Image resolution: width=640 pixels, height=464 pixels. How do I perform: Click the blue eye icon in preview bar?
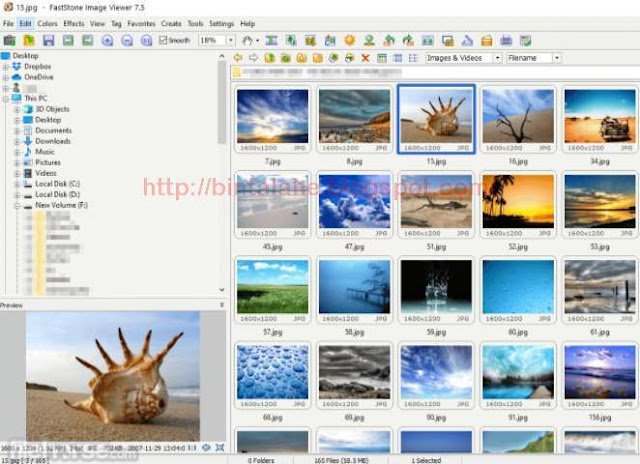[207, 448]
